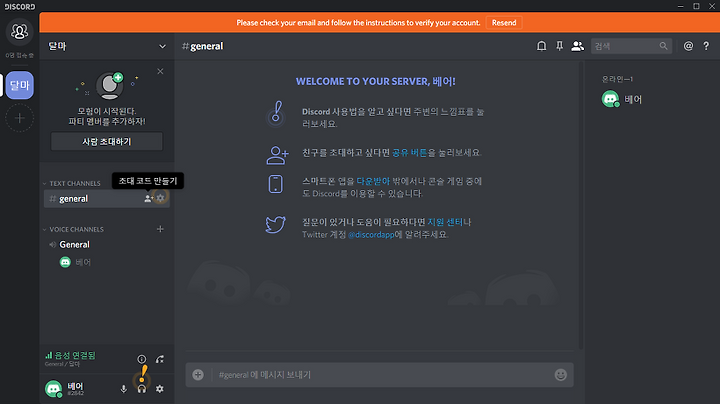This screenshot has width=720, height=404.
Task: Attach a file with plus button
Action: tap(198, 375)
